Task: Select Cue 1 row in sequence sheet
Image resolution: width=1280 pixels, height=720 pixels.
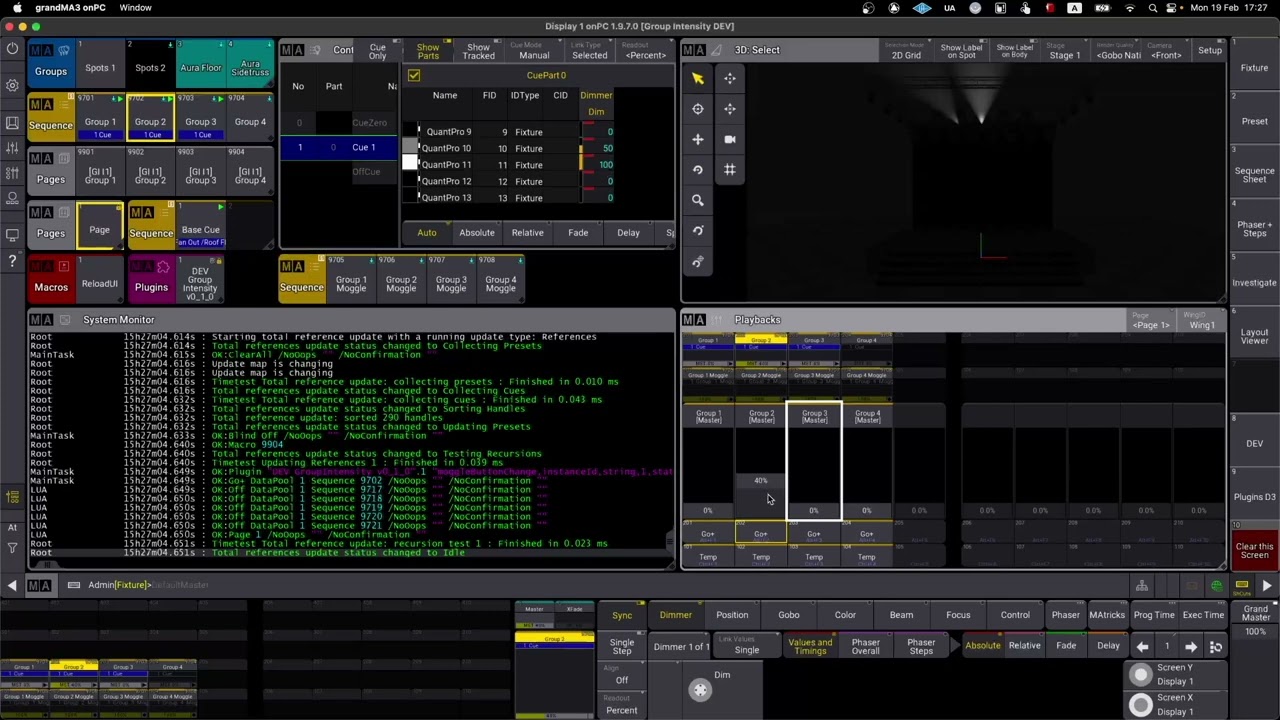Action: [339, 148]
